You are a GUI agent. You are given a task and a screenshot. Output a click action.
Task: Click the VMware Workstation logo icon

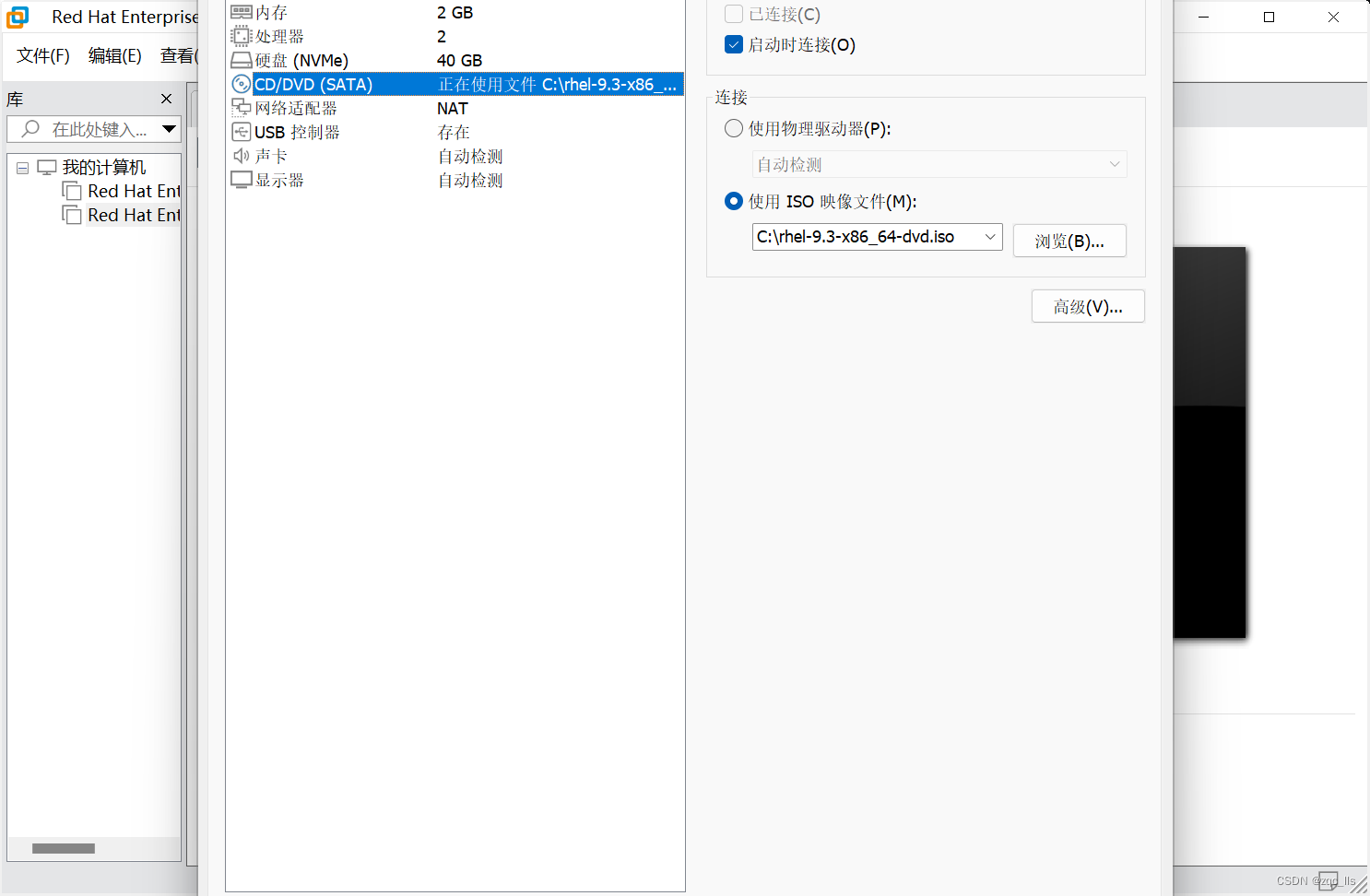pyautogui.click(x=18, y=17)
